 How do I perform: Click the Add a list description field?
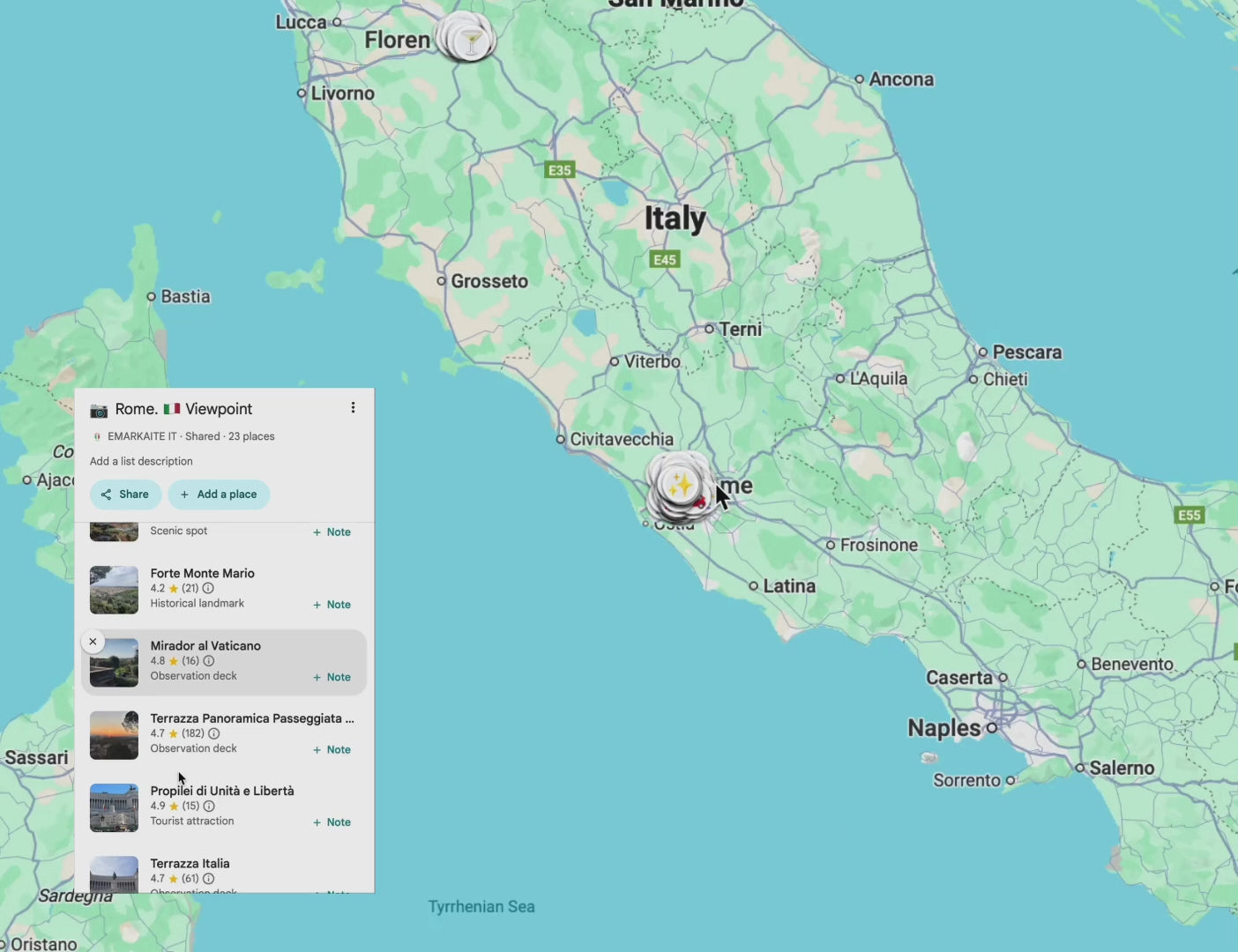141,461
